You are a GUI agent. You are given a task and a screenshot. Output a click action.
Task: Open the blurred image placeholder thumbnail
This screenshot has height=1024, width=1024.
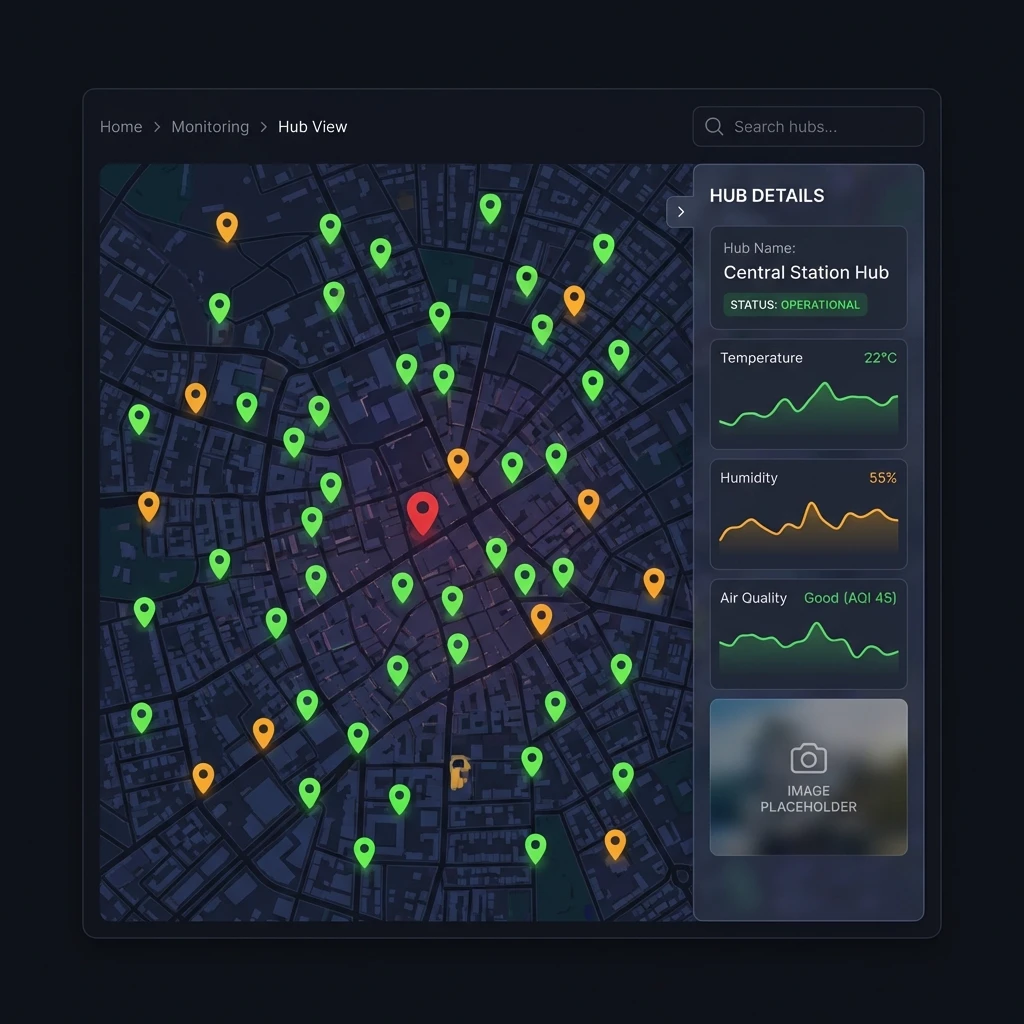pyautogui.click(x=808, y=777)
